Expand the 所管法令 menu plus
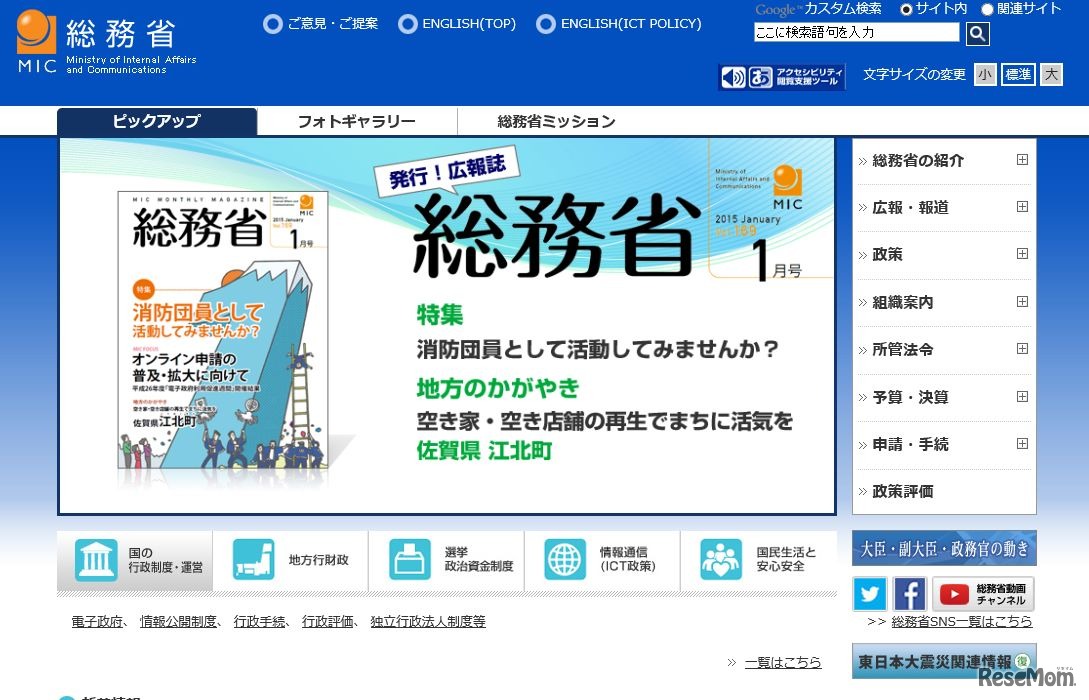 (1022, 349)
